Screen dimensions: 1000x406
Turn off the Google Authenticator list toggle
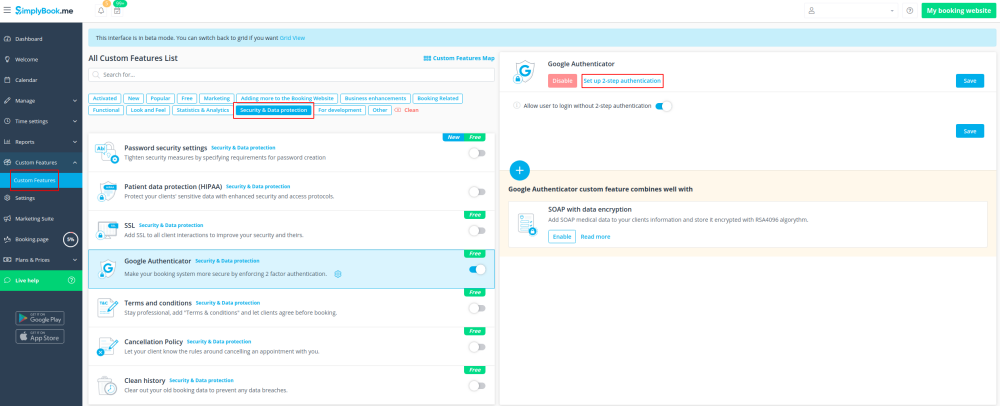[477, 269]
